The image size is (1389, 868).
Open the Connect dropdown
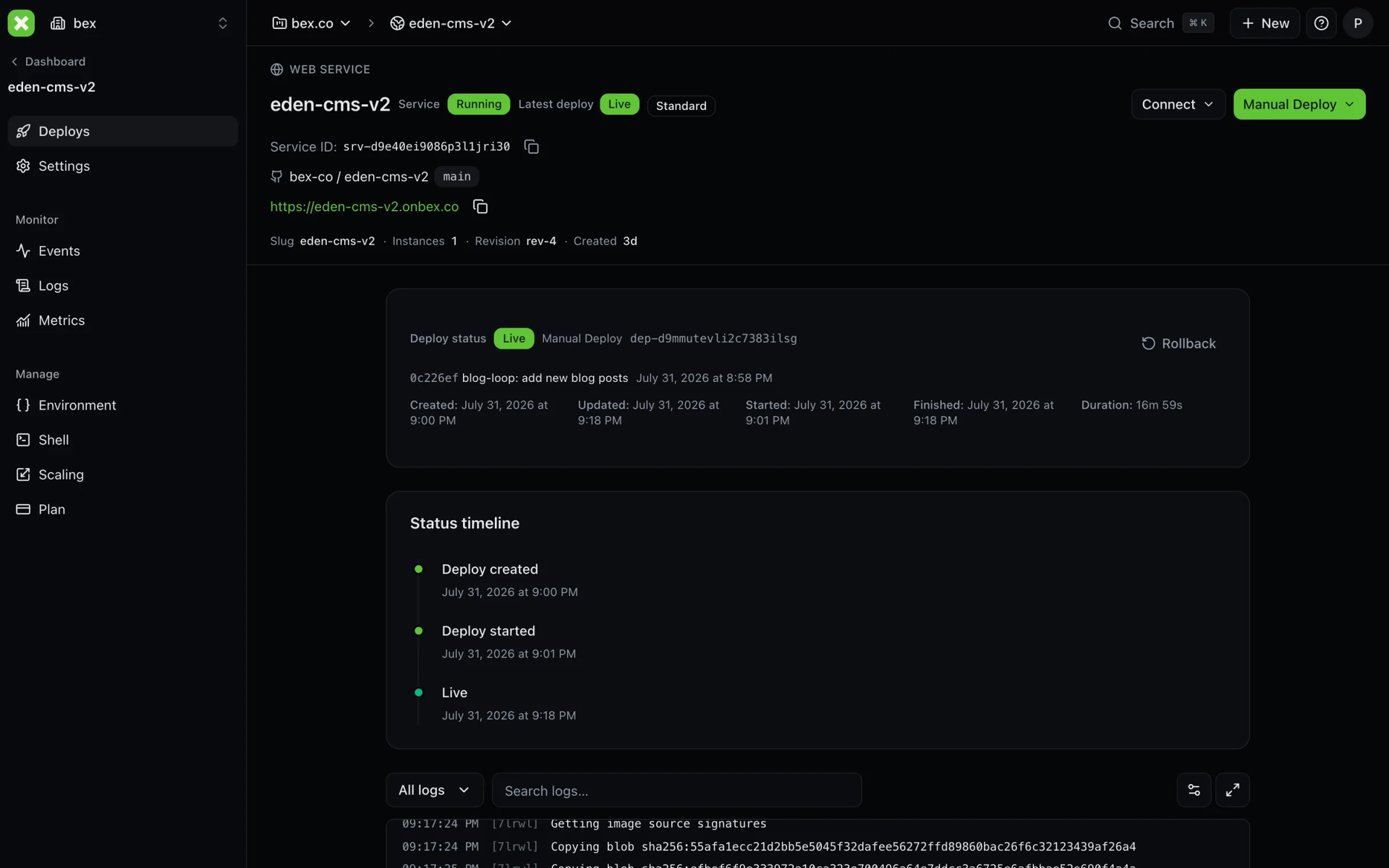pyautogui.click(x=1178, y=104)
